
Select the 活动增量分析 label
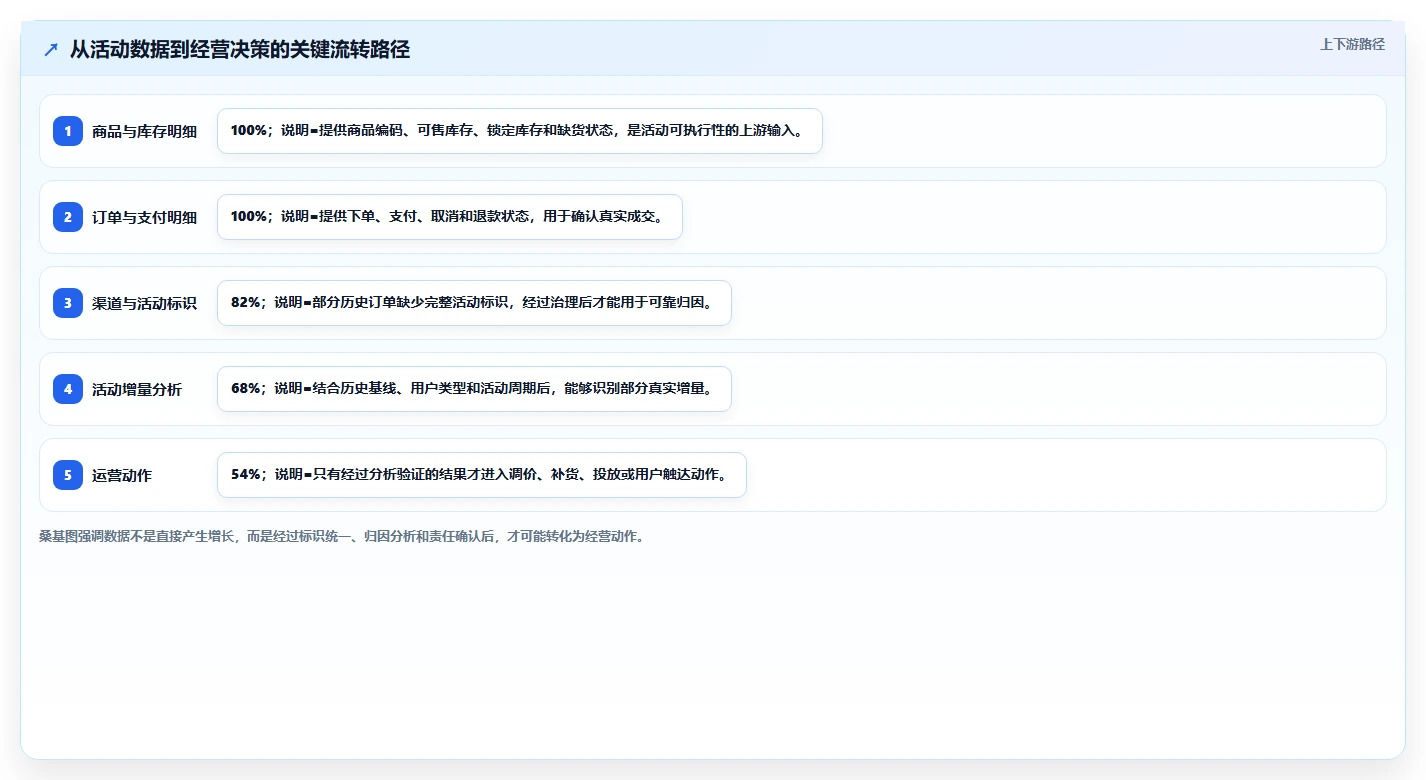click(137, 389)
